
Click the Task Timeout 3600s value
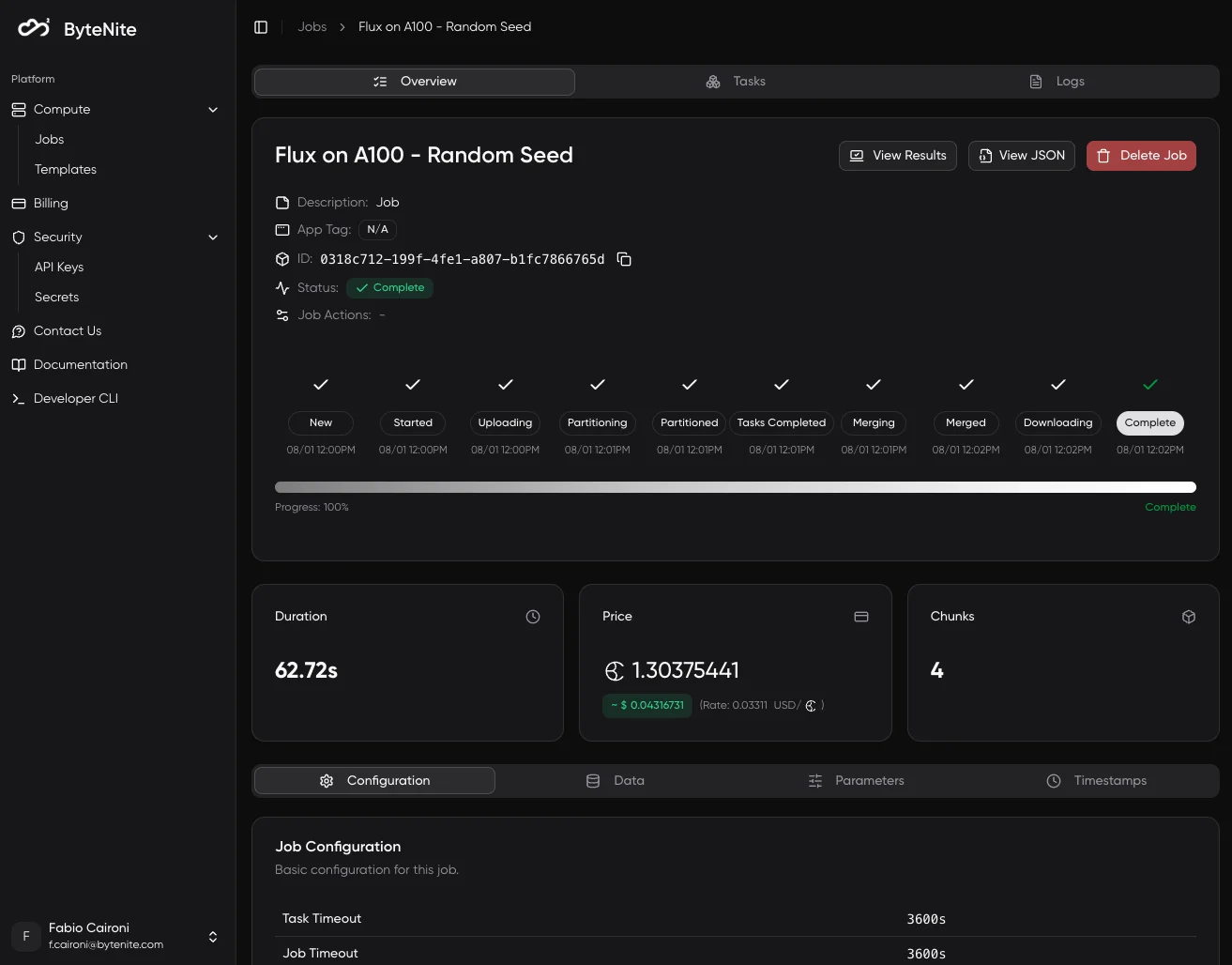926,920
